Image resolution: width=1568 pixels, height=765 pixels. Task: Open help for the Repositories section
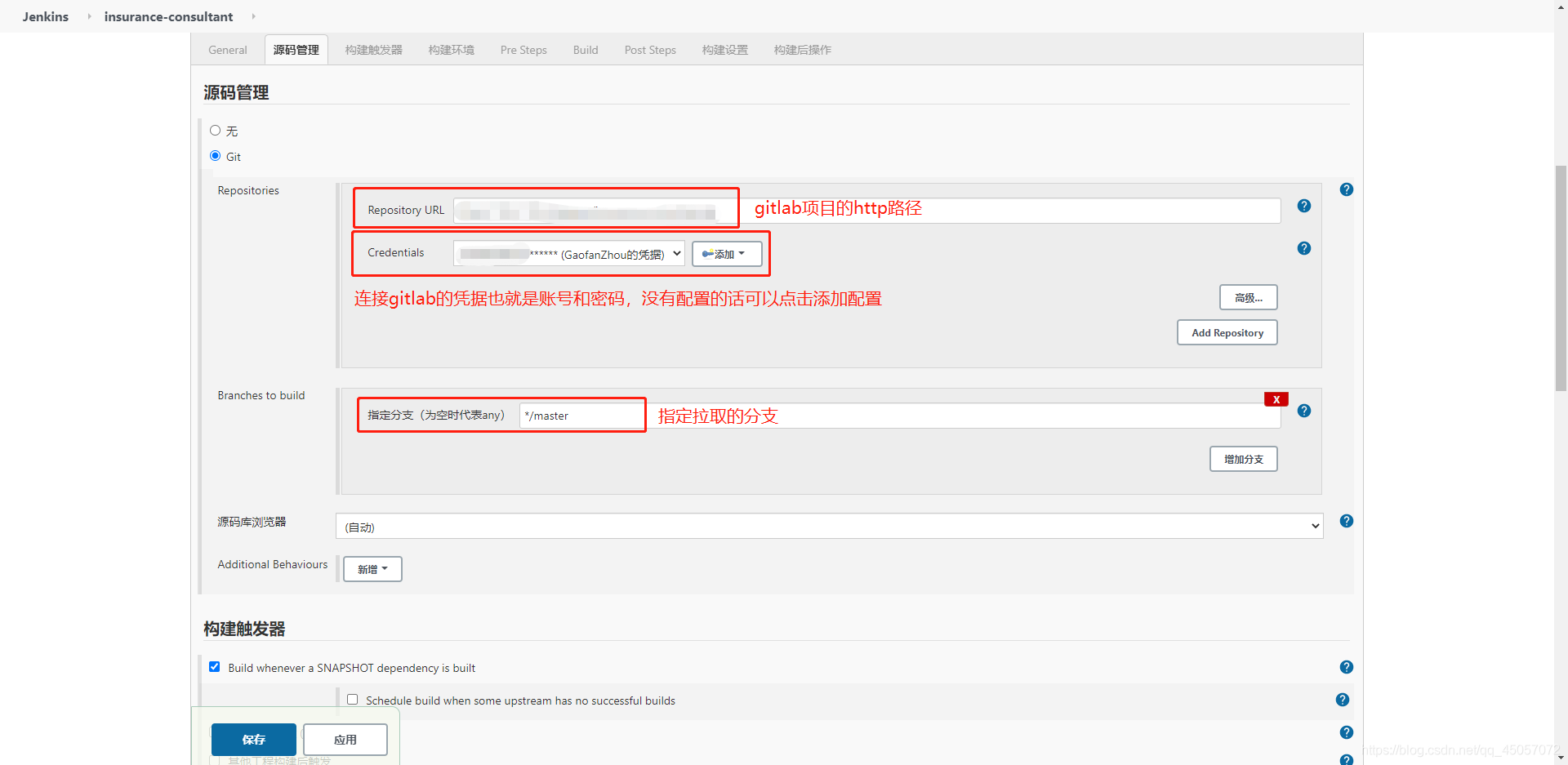point(1347,189)
